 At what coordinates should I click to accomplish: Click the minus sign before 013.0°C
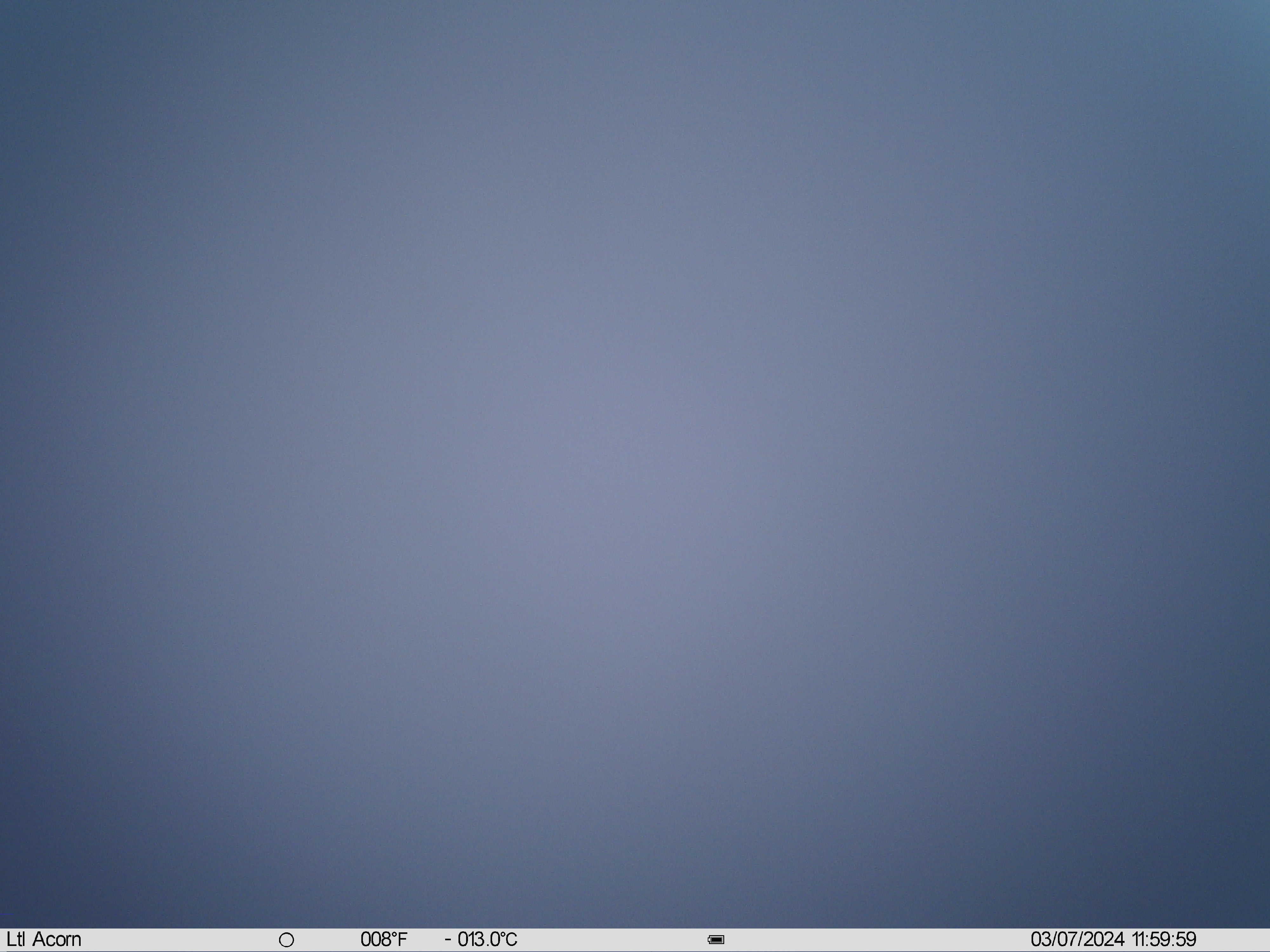tap(448, 940)
